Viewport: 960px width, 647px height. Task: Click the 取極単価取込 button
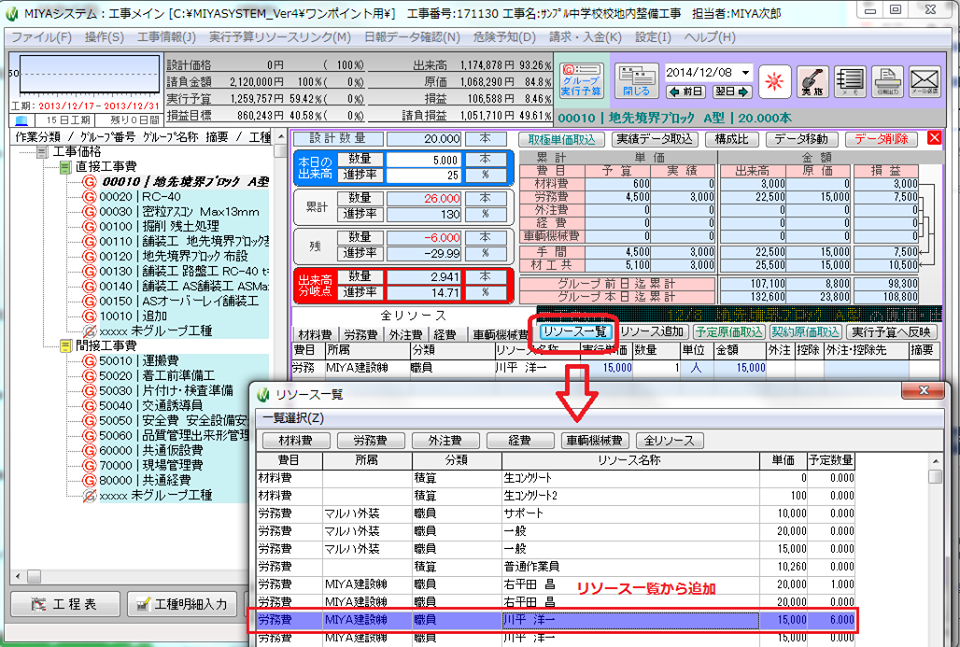[562, 140]
